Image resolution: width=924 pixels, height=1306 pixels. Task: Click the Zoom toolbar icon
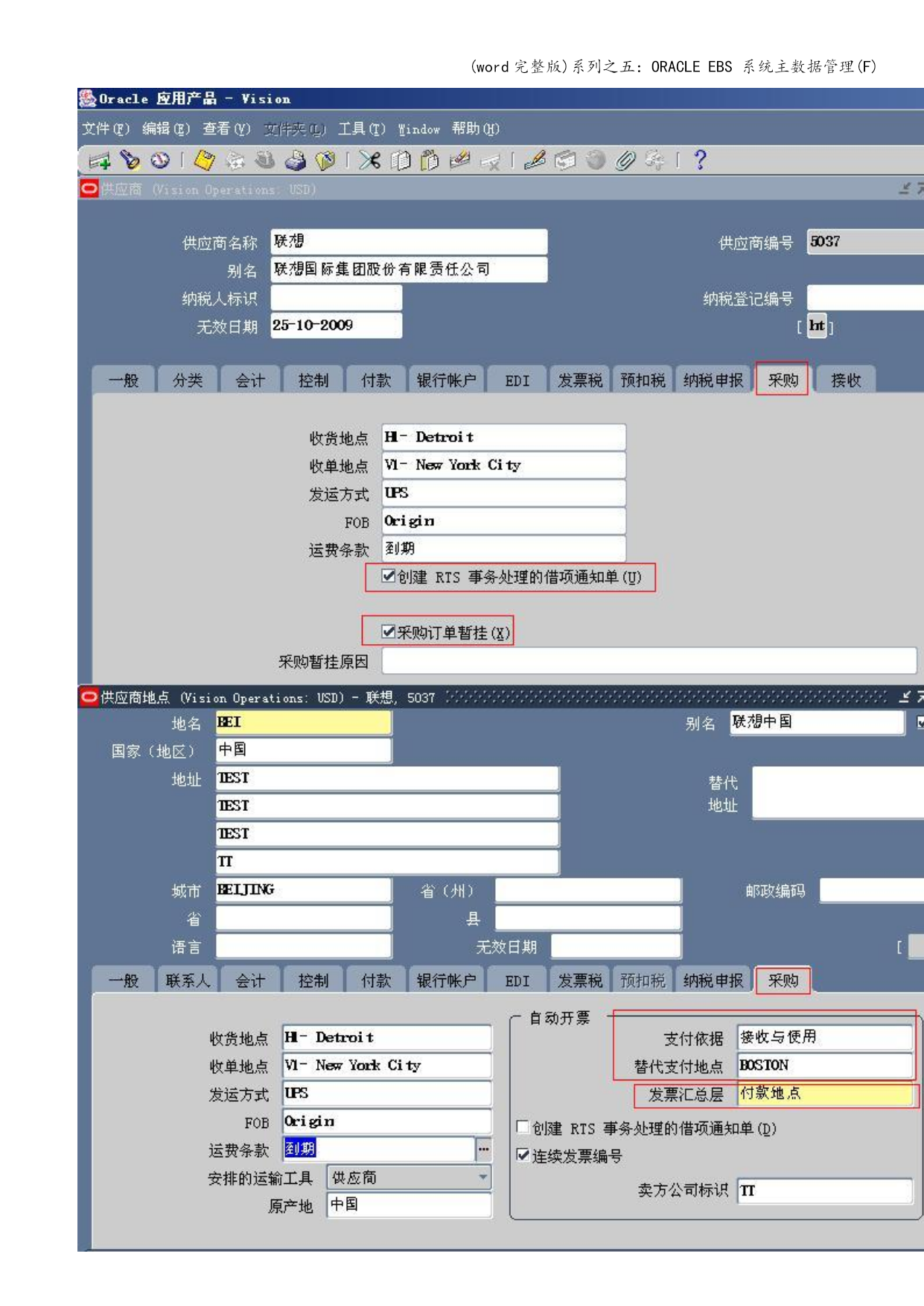coord(565,160)
